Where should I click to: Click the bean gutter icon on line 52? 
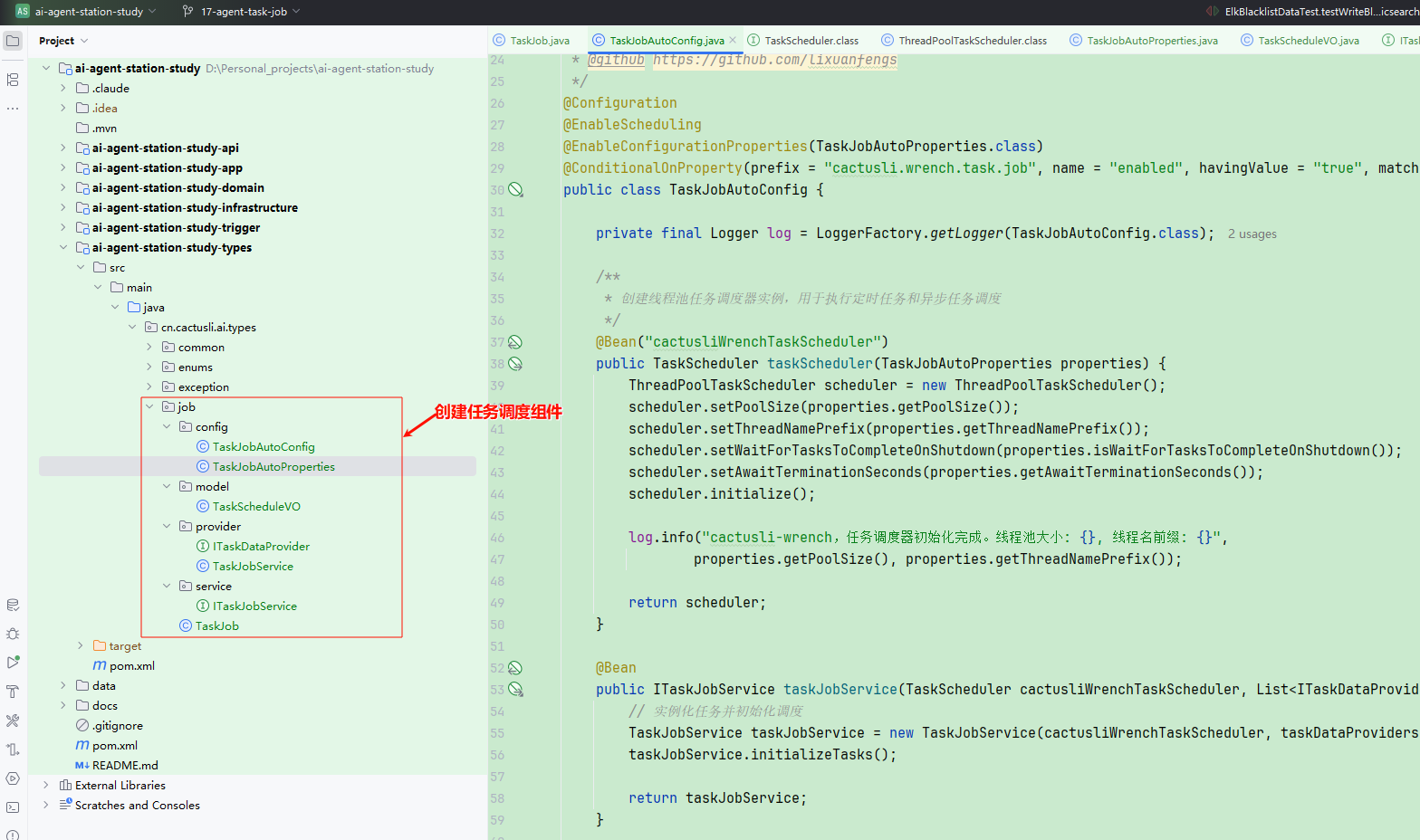point(515,668)
